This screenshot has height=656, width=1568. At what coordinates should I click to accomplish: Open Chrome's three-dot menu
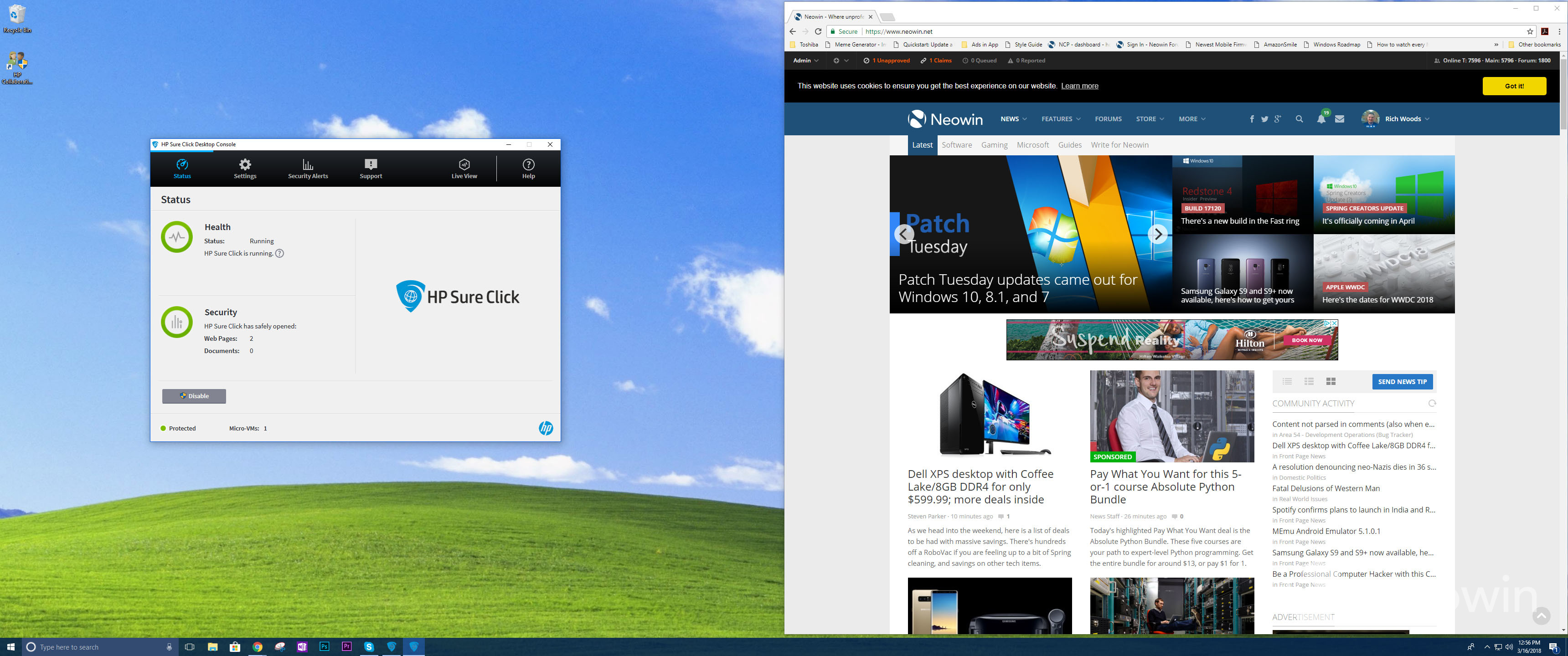[1559, 31]
